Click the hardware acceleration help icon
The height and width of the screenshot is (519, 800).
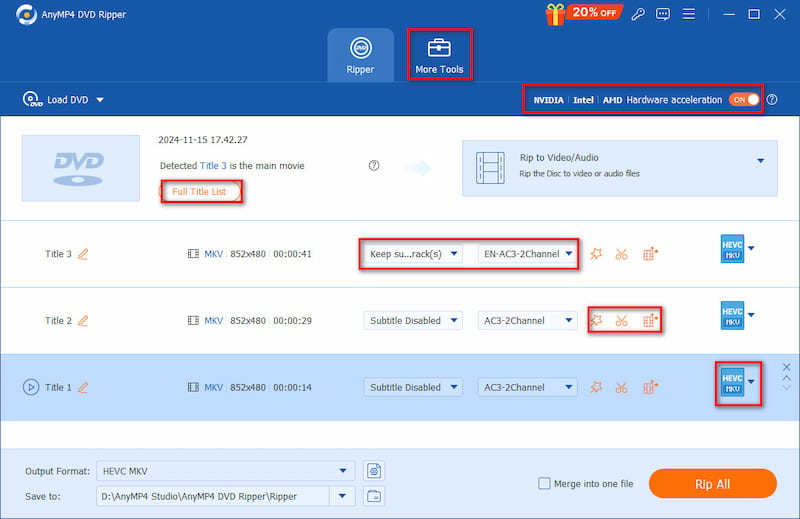coord(772,100)
